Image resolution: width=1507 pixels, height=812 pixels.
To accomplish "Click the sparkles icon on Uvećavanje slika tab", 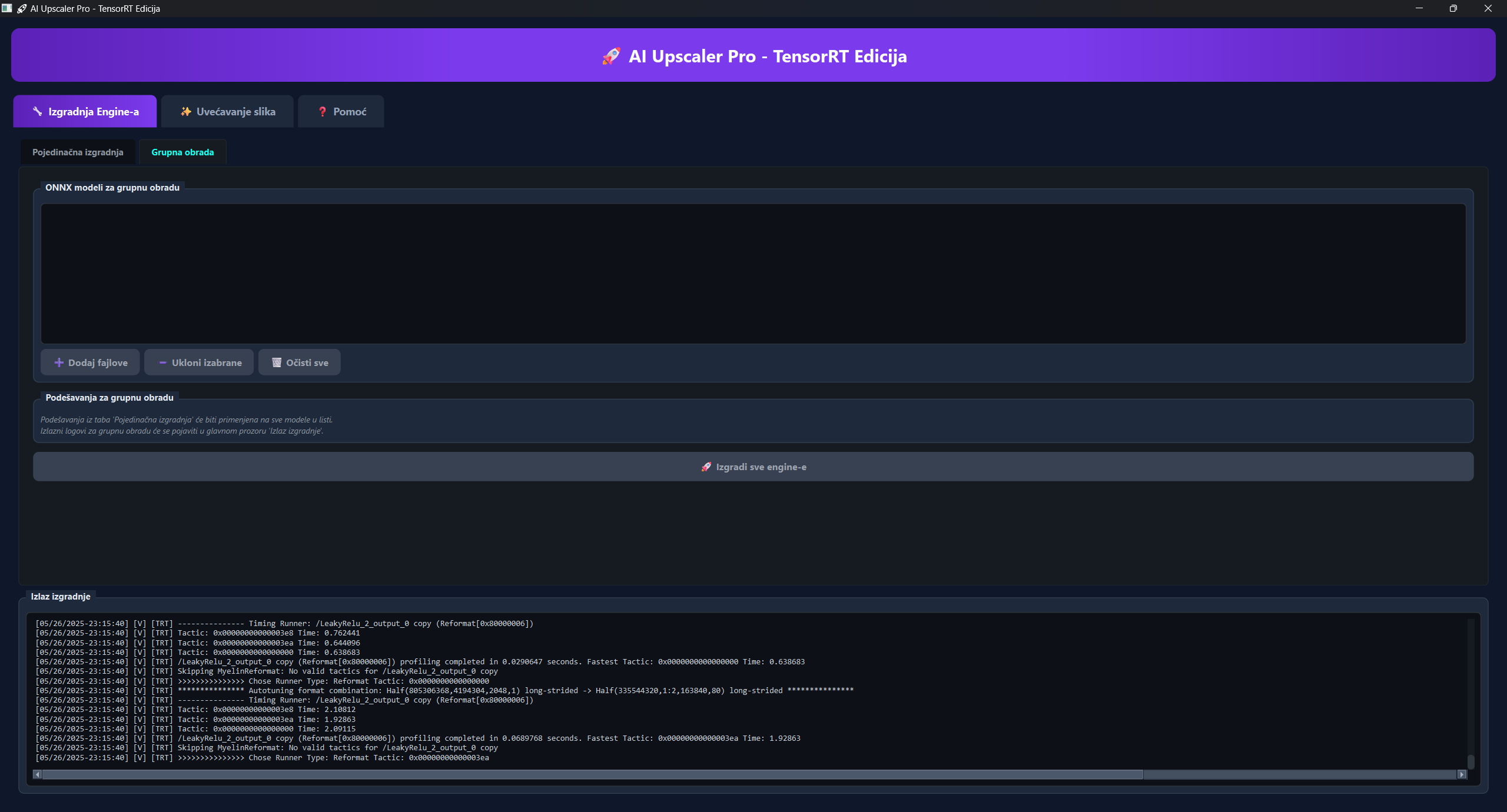I will pos(185,111).
